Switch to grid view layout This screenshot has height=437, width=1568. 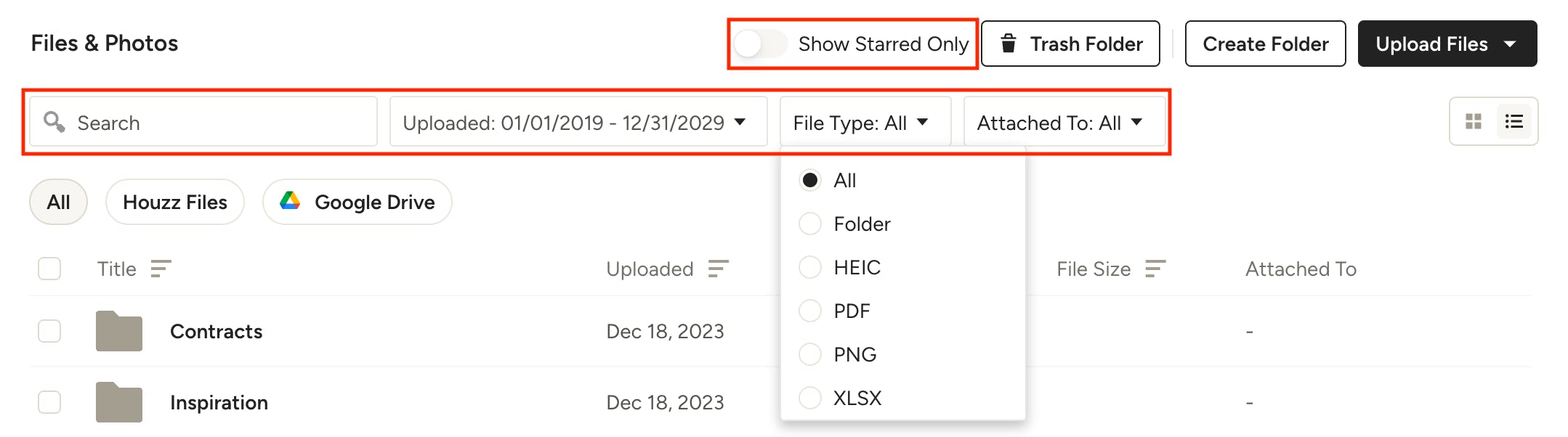click(x=1474, y=121)
